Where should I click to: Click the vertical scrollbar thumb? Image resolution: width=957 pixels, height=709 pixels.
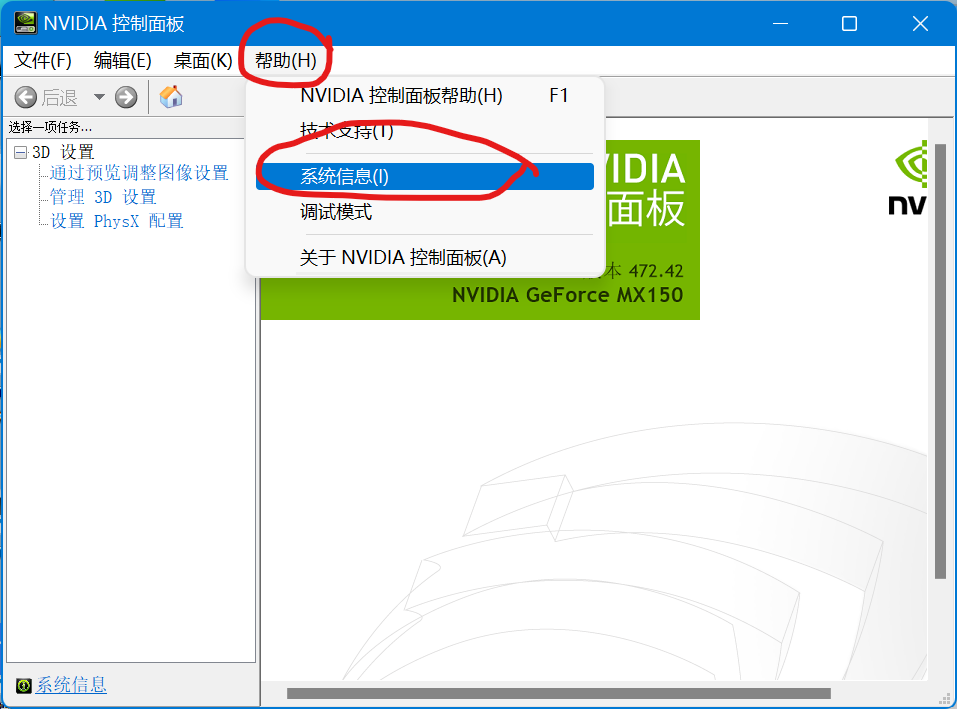[x=940, y=361]
